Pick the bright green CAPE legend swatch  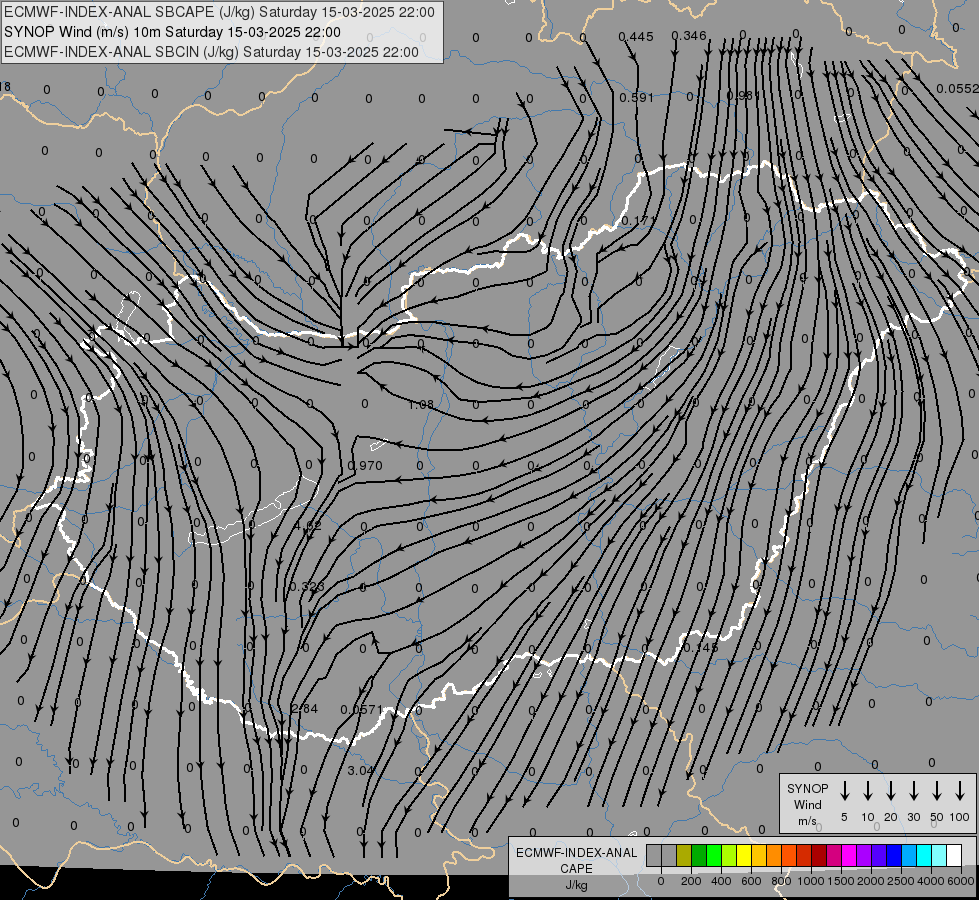click(714, 856)
